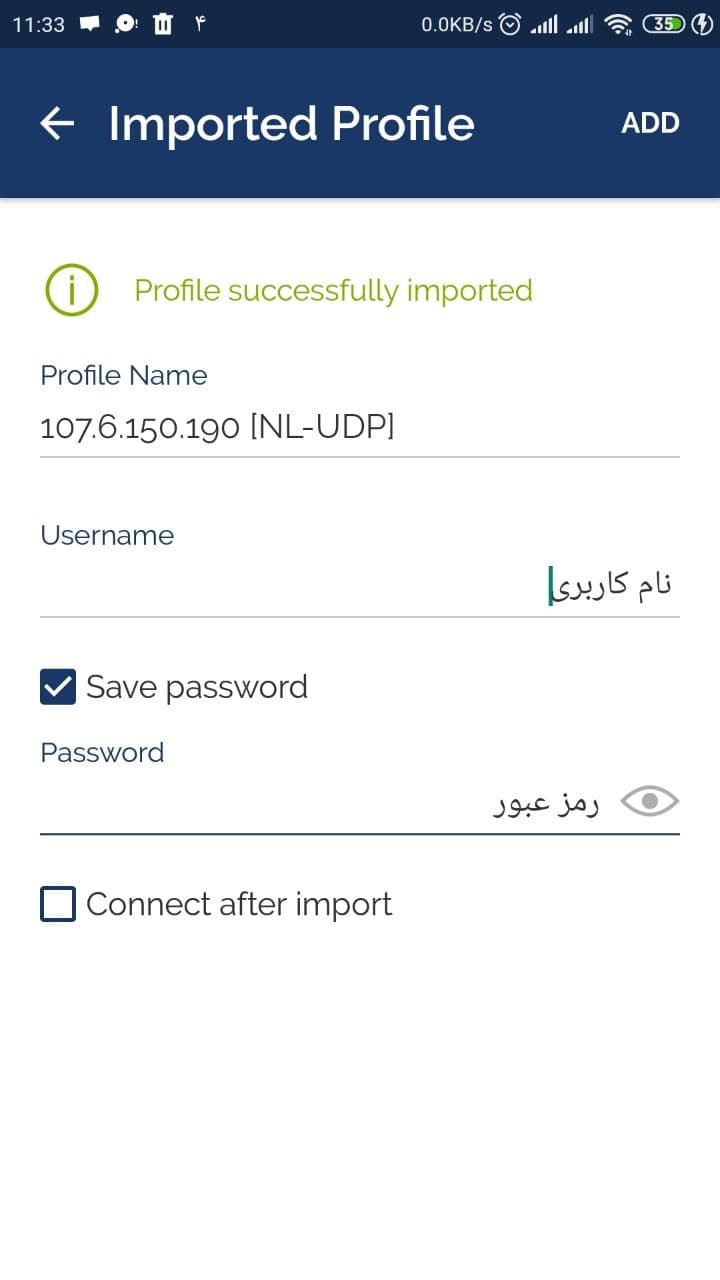Toggle password visibility eye icon
Image resolution: width=720 pixels, height=1280 pixels.
[x=650, y=801]
